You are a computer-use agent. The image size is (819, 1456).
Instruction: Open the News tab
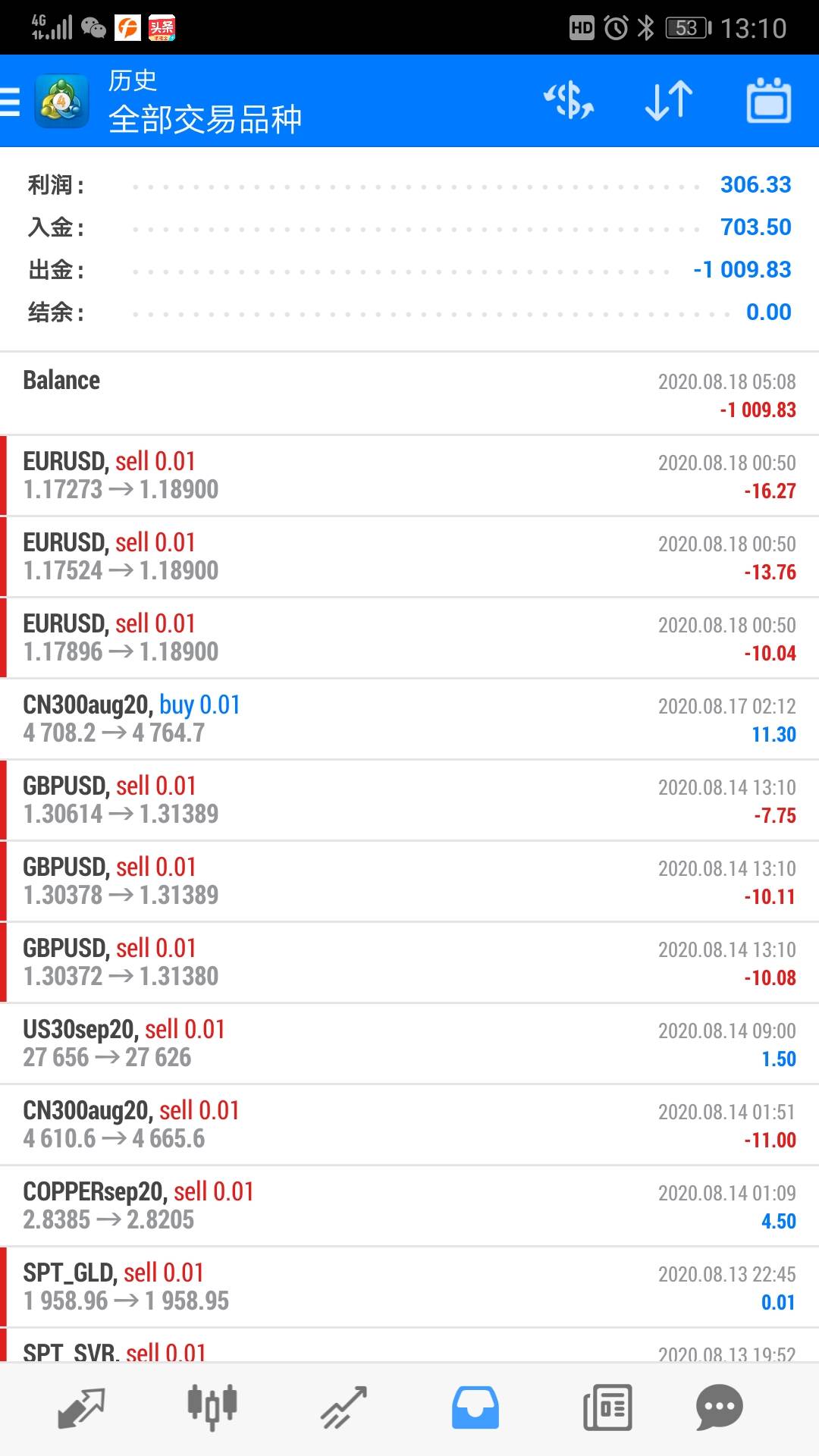click(x=607, y=1407)
